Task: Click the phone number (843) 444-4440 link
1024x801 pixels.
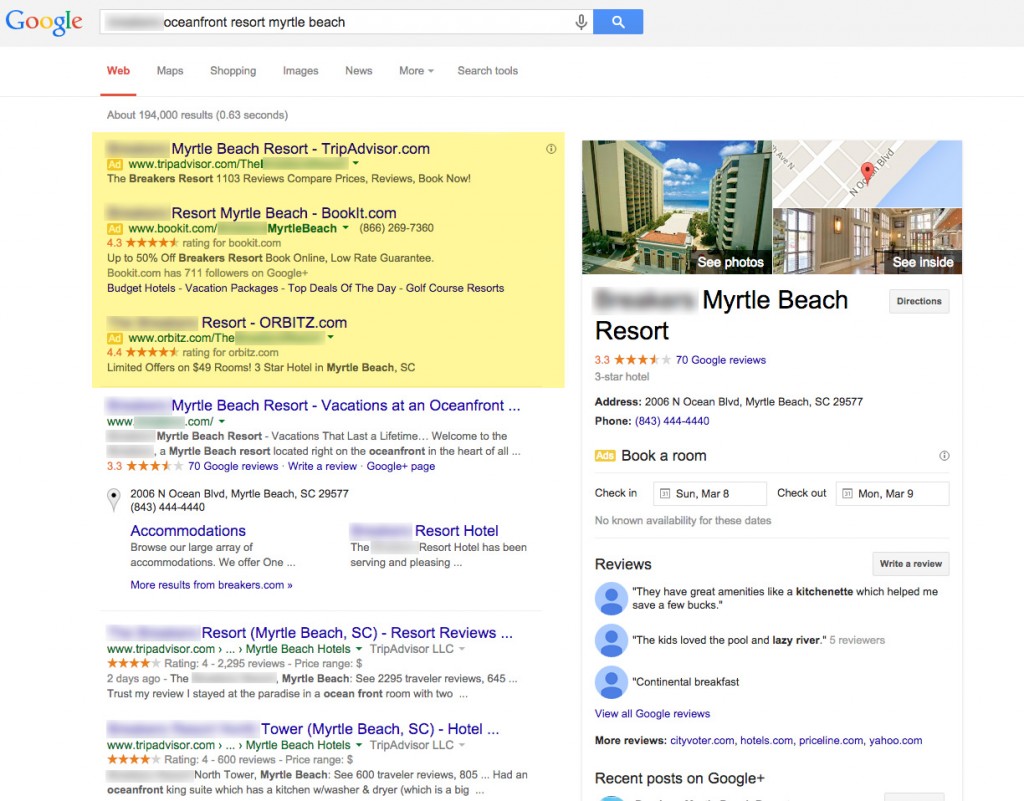Action: 672,421
